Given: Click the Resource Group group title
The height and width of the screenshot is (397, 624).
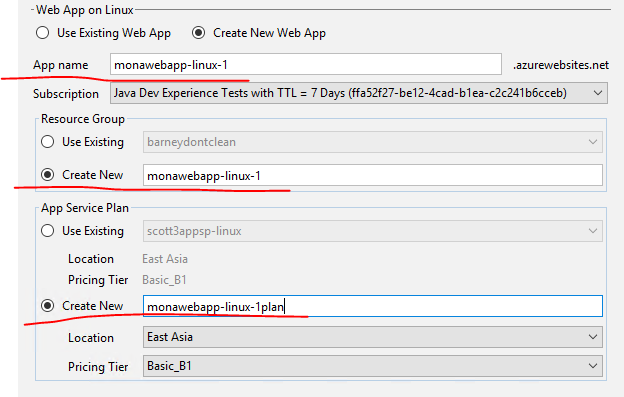Looking at the screenshot, I should pos(83,119).
